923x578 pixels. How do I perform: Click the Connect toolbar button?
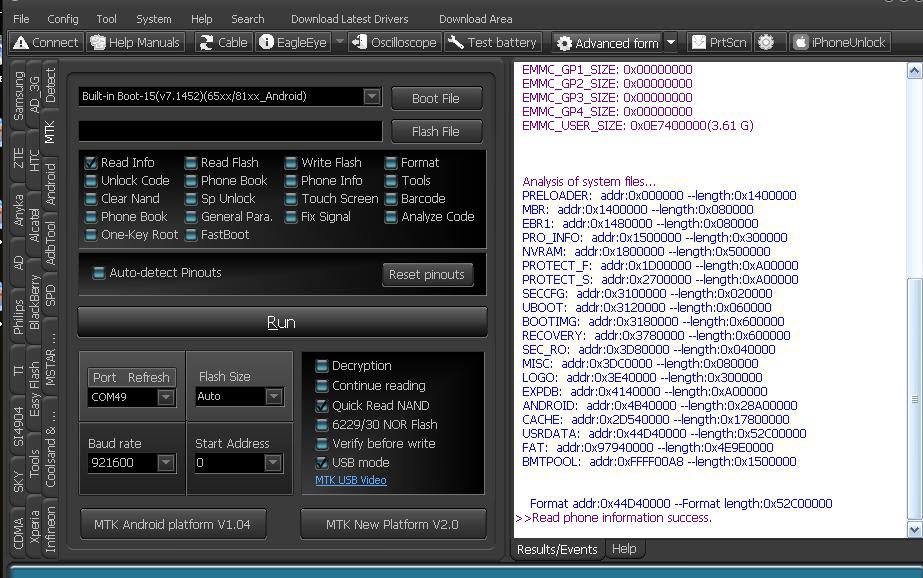pyautogui.click(x=46, y=42)
